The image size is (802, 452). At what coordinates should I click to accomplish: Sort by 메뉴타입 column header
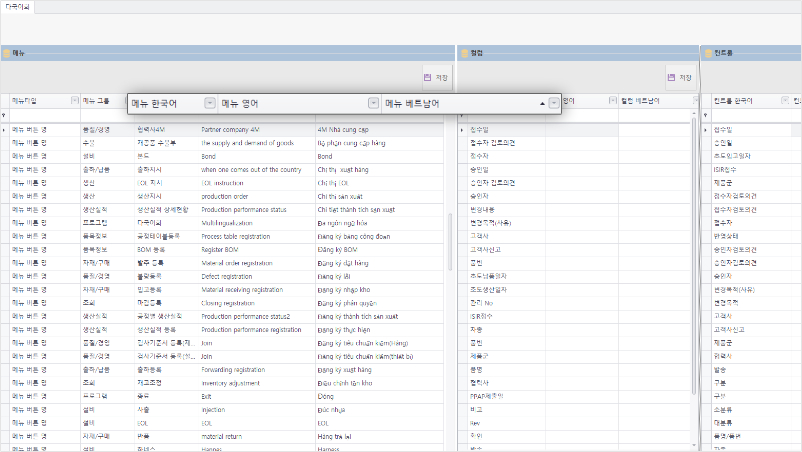(24, 101)
